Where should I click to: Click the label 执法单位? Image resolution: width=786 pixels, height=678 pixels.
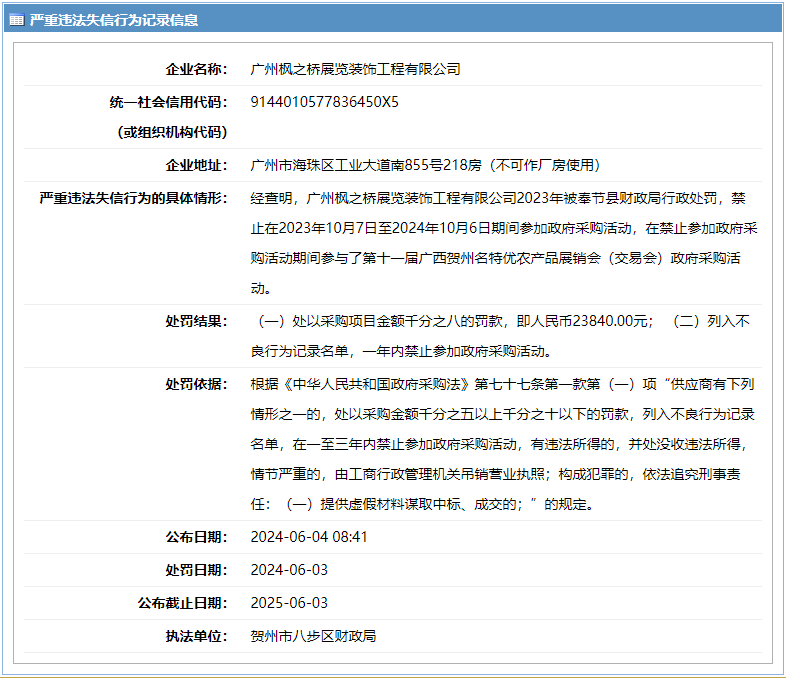pyautogui.click(x=196, y=636)
